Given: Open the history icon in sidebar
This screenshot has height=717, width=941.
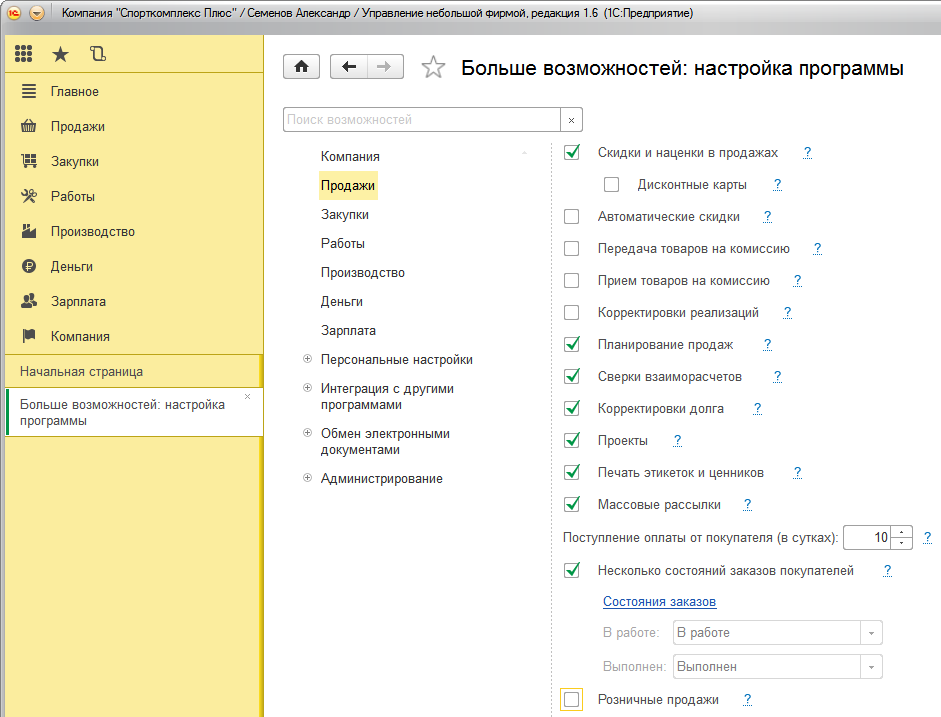Looking at the screenshot, I should pos(97,54).
